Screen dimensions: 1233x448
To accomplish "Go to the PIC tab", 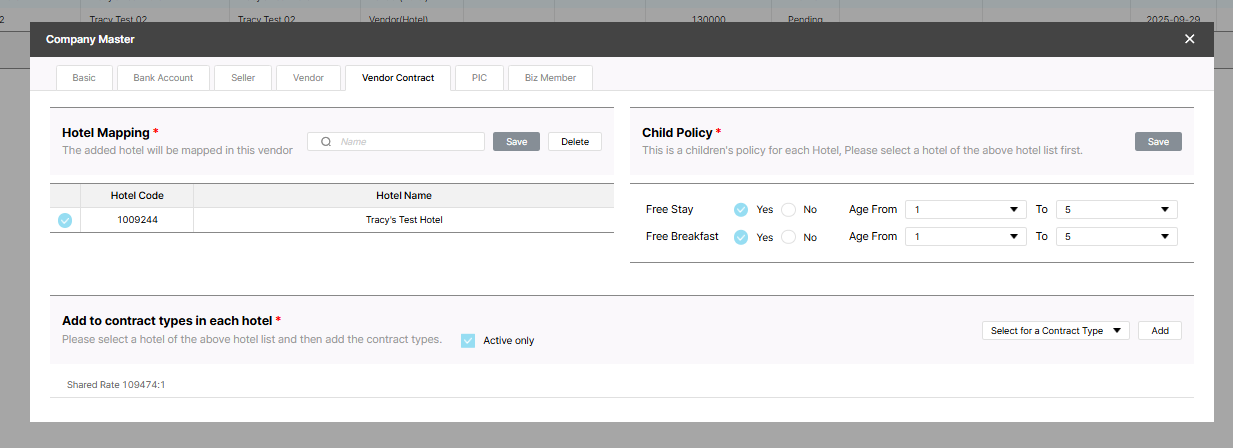I will click(479, 78).
